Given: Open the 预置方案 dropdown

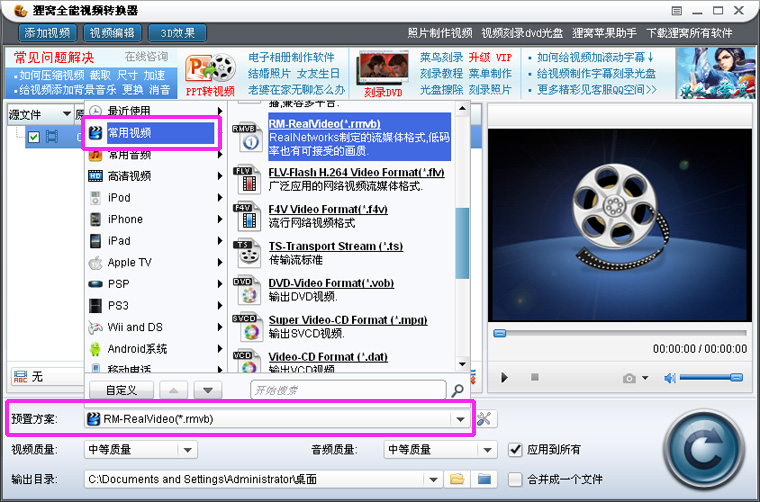Looking at the screenshot, I should [x=460, y=419].
